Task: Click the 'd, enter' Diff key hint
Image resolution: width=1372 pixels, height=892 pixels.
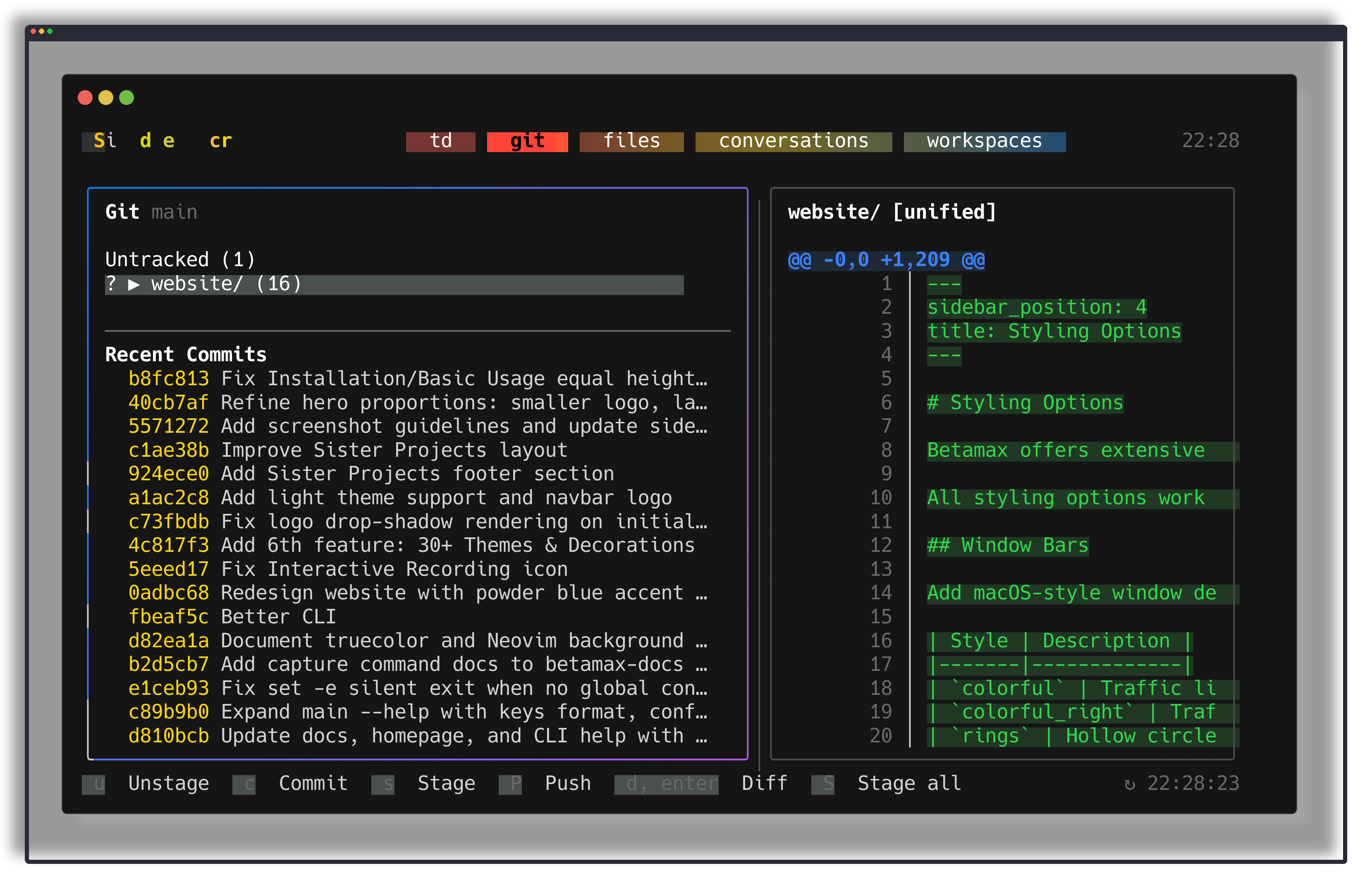Action: coord(667,784)
